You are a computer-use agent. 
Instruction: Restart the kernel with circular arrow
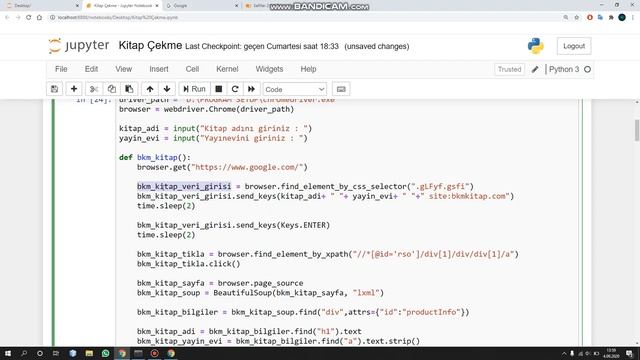click(x=235, y=89)
